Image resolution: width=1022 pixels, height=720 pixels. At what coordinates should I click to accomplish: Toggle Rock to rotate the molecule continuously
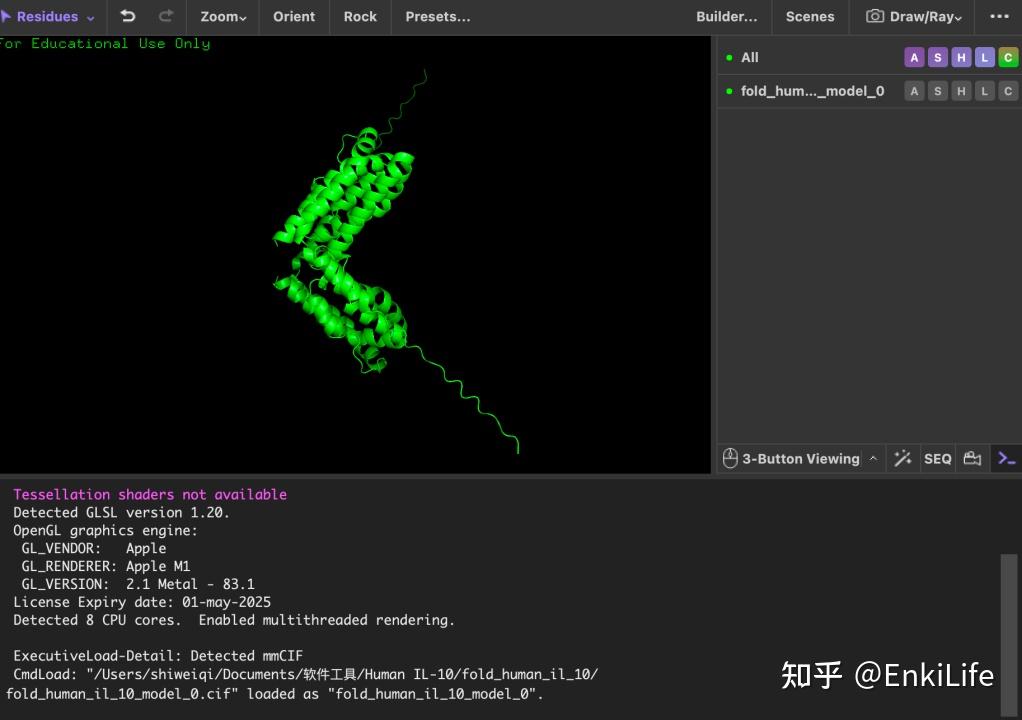(x=359, y=16)
